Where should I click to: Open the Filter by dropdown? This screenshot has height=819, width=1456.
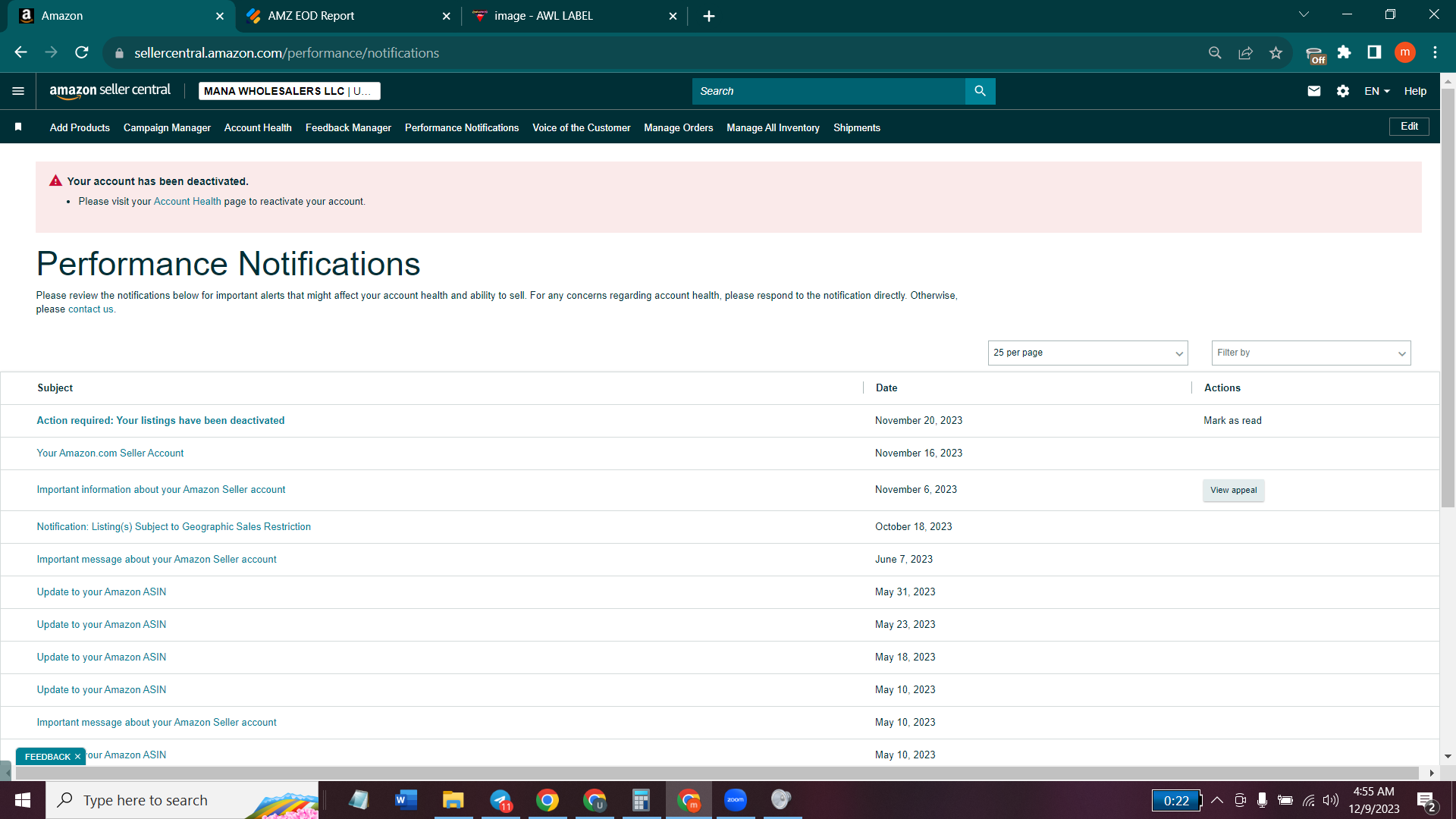1311,353
